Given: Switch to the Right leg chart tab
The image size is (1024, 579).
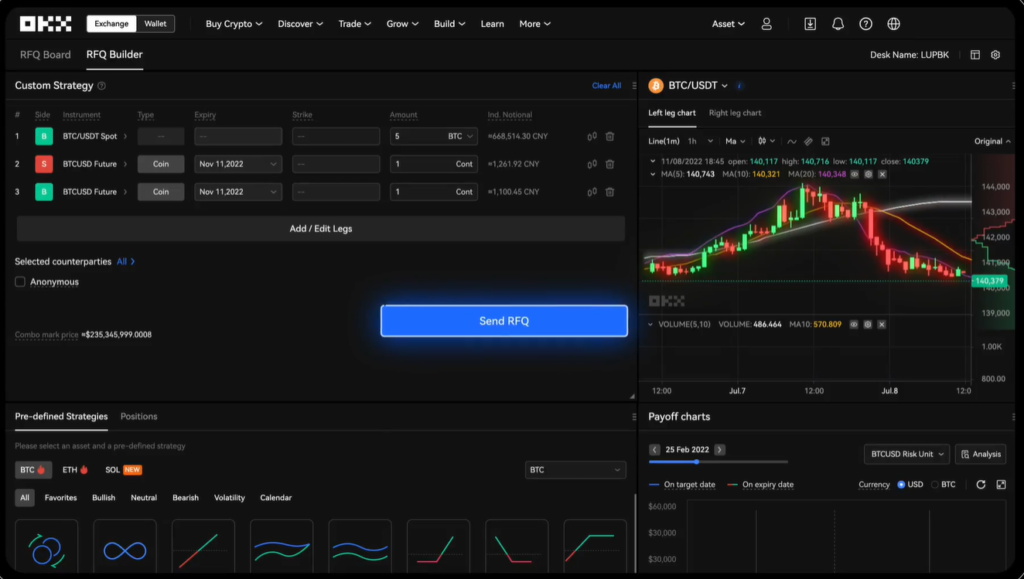Looking at the screenshot, I should 735,113.
